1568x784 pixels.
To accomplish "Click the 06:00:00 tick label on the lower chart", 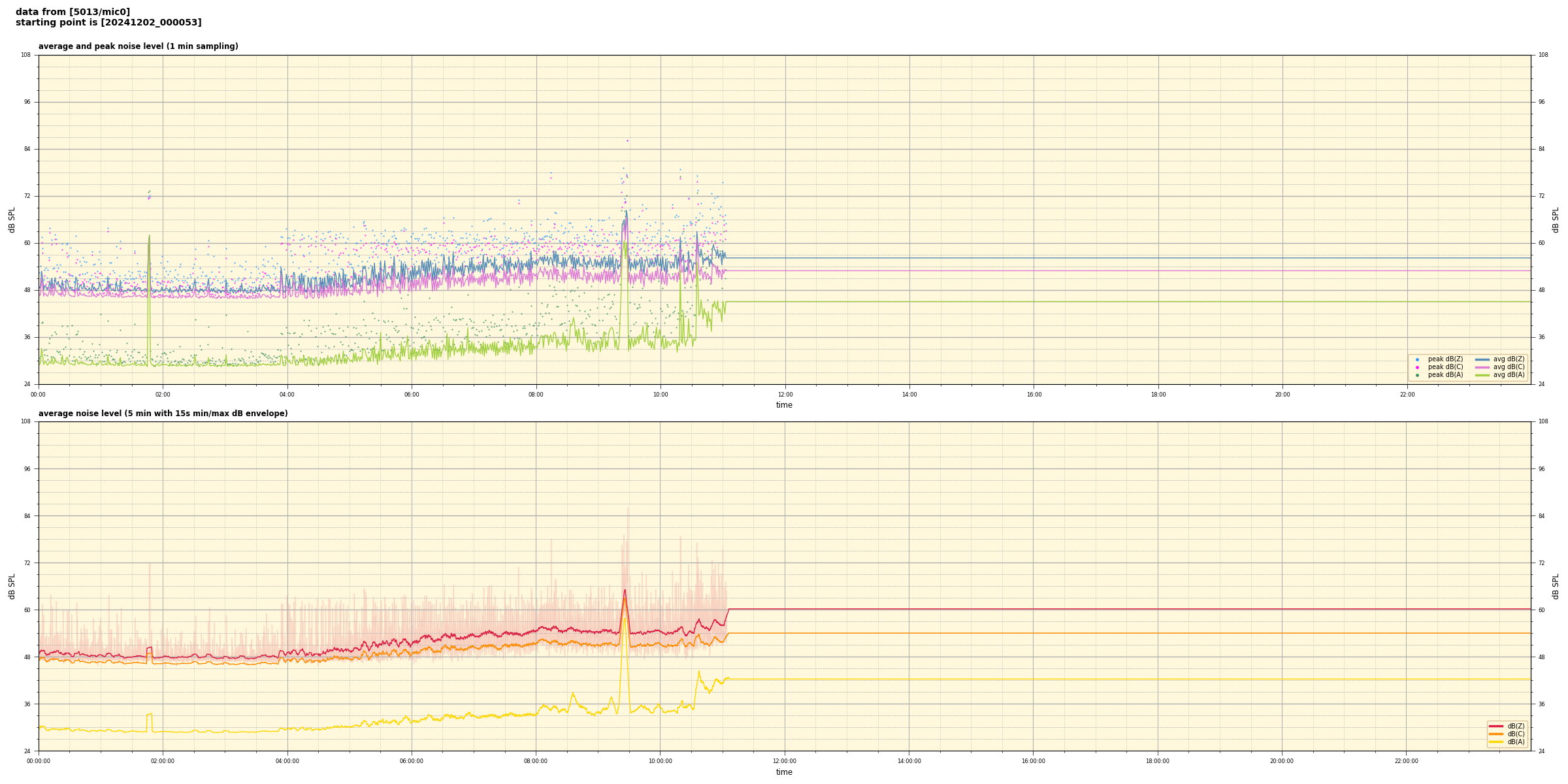I will (x=411, y=761).
